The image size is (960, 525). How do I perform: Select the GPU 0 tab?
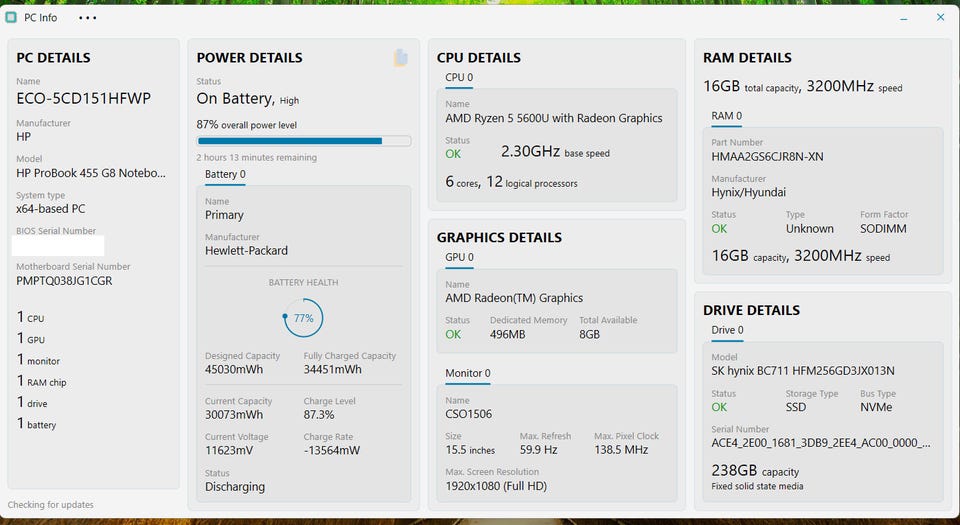(x=459, y=258)
